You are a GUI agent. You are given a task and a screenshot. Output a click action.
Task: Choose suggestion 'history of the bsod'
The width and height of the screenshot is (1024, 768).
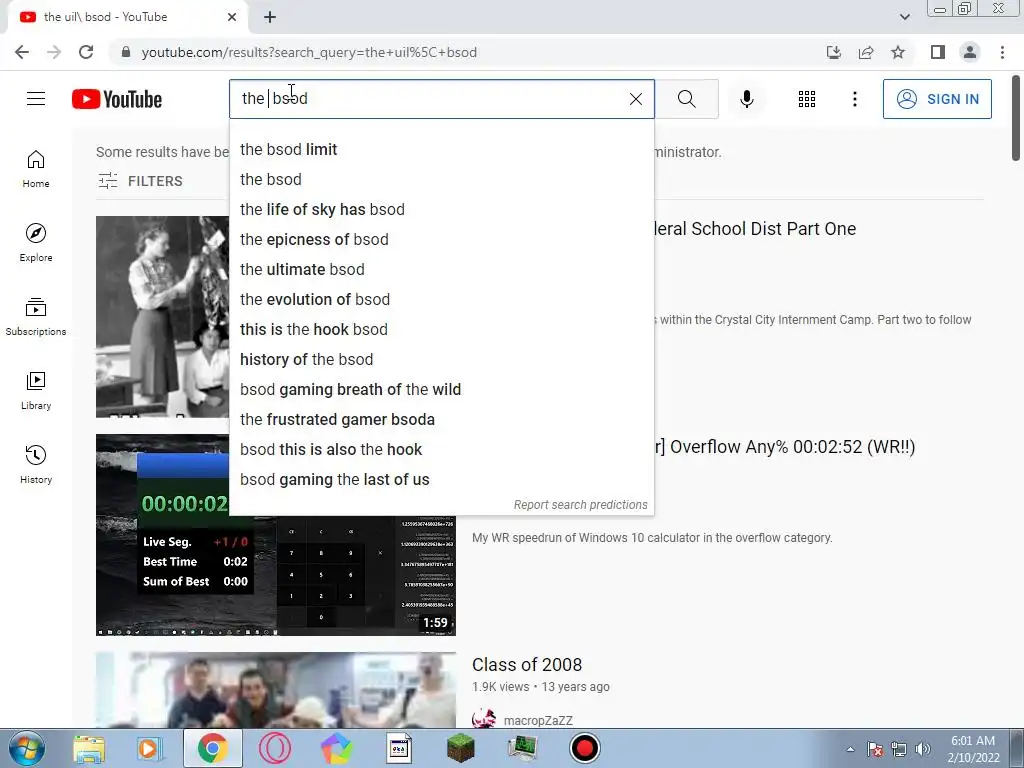point(441,360)
